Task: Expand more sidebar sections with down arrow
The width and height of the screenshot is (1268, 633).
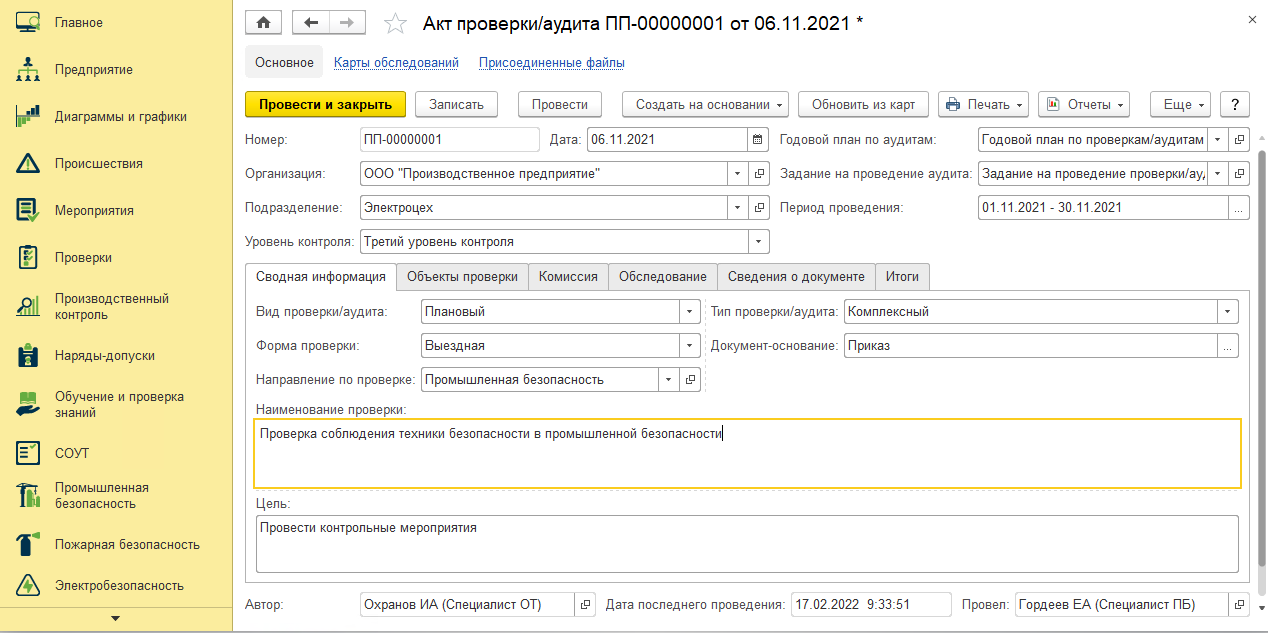Action: point(115,619)
